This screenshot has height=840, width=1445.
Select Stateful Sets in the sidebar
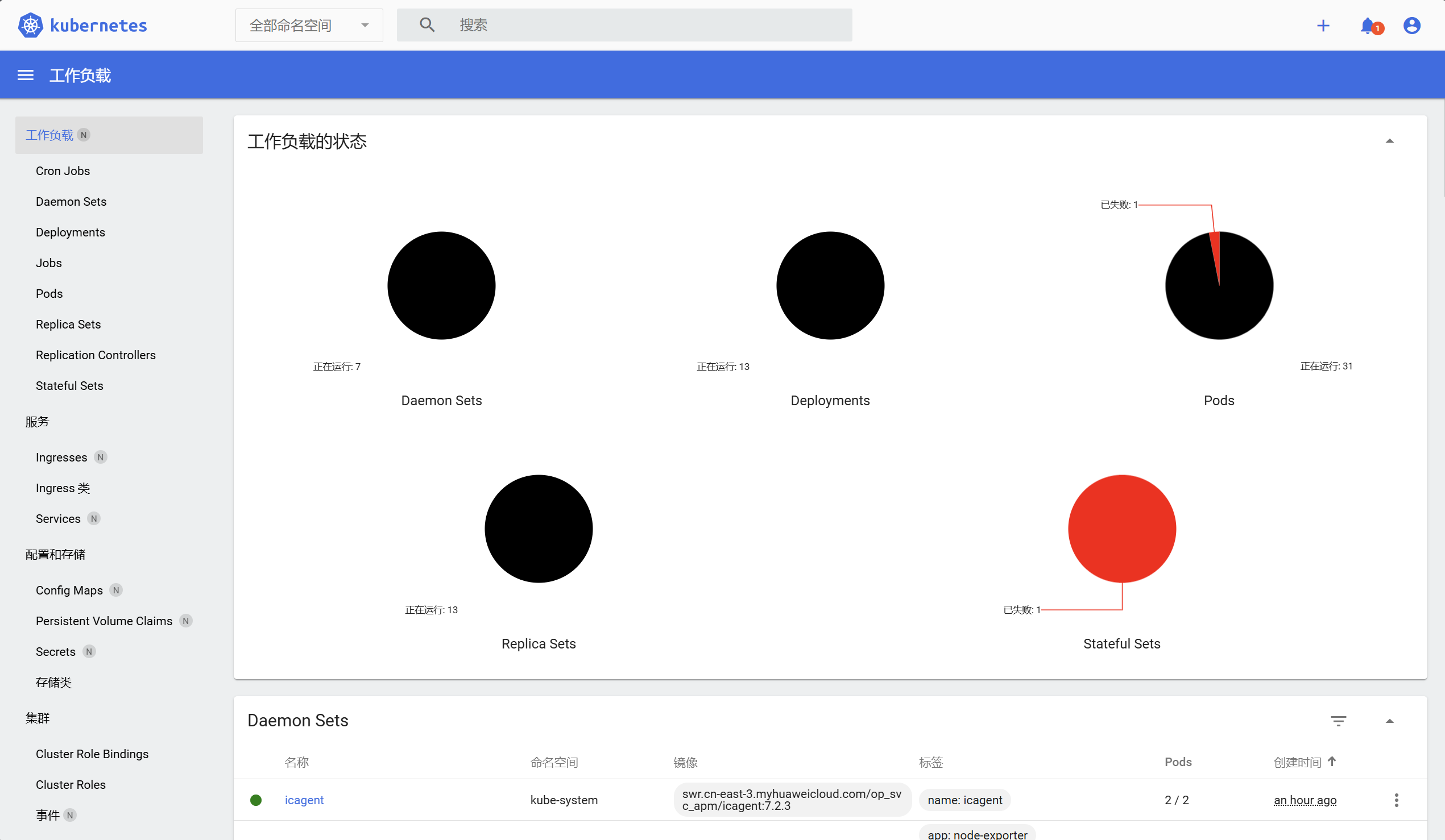pos(69,386)
